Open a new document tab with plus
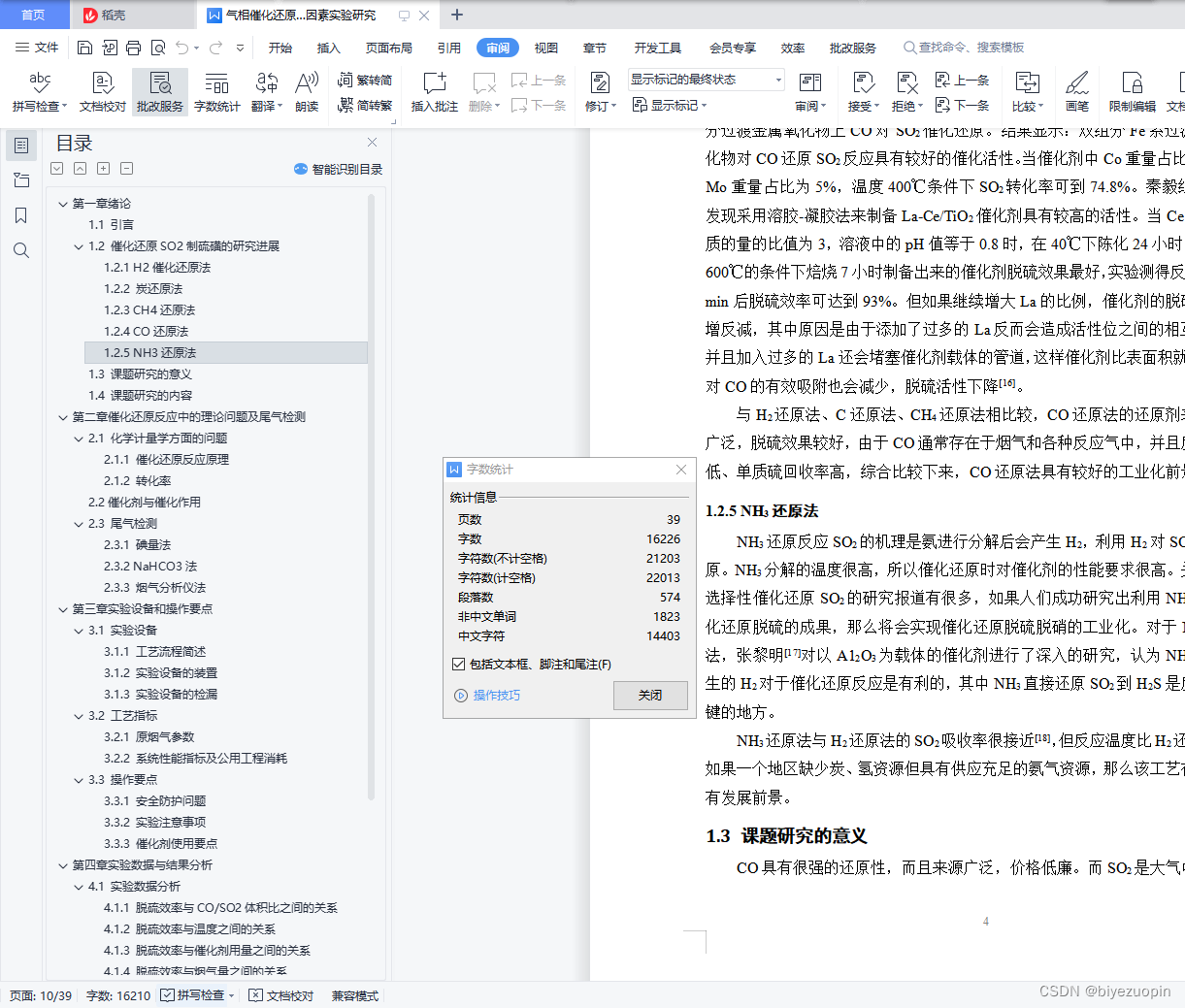 [x=457, y=15]
